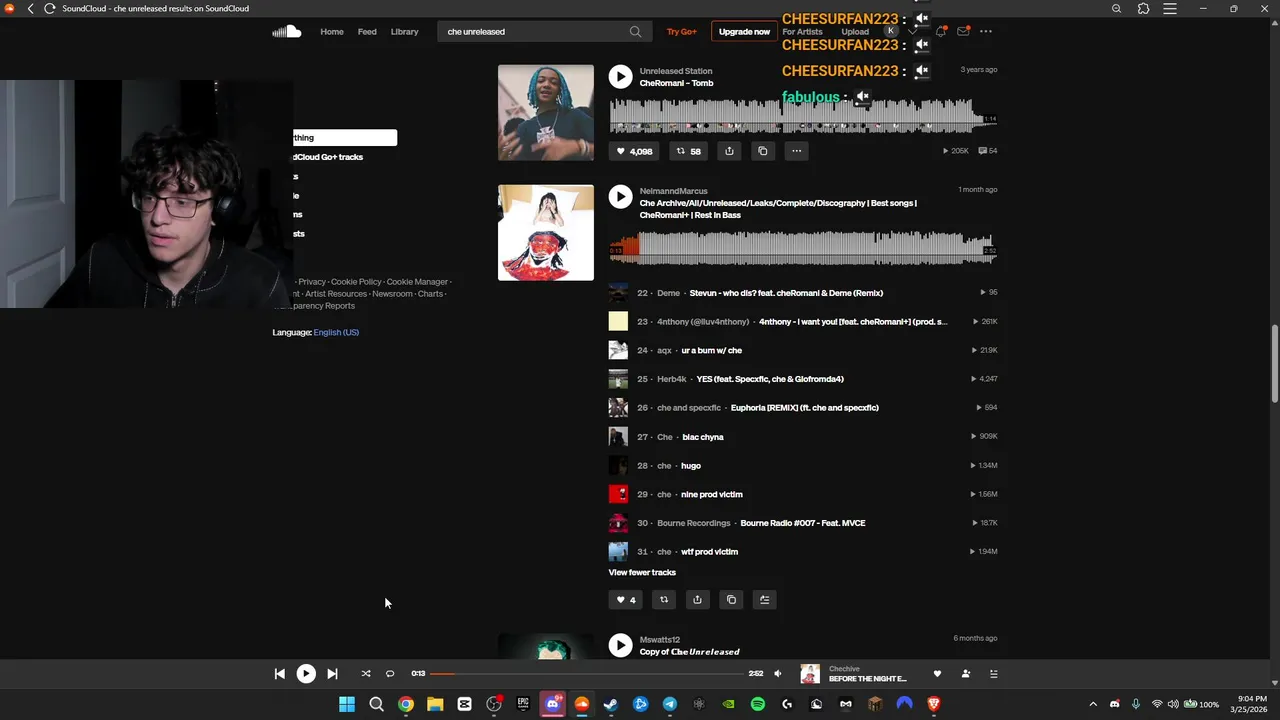The image size is (1280, 720).
Task: Seek in Che Archive playlist waveform
Action: click(802, 247)
